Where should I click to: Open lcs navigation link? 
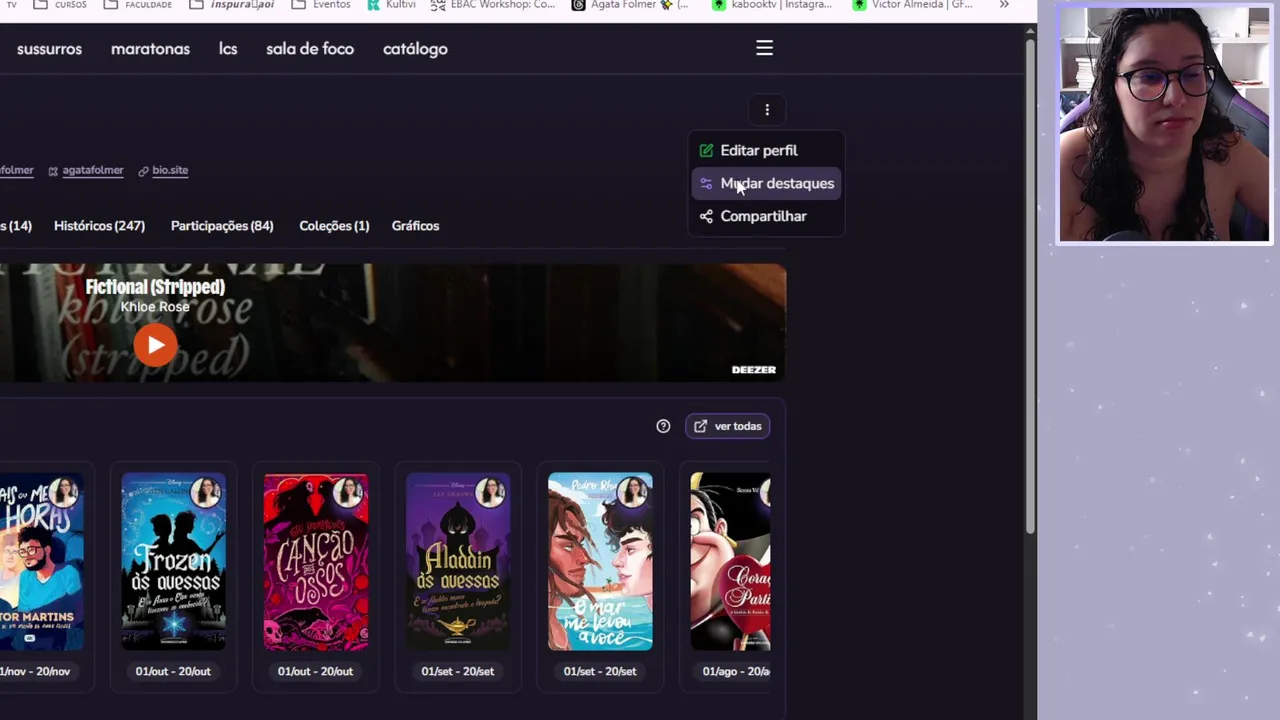tap(228, 49)
